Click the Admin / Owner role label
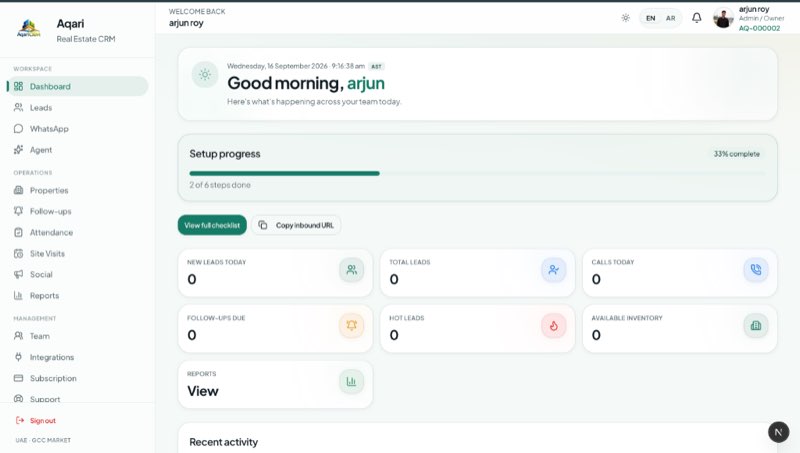 coord(761,18)
